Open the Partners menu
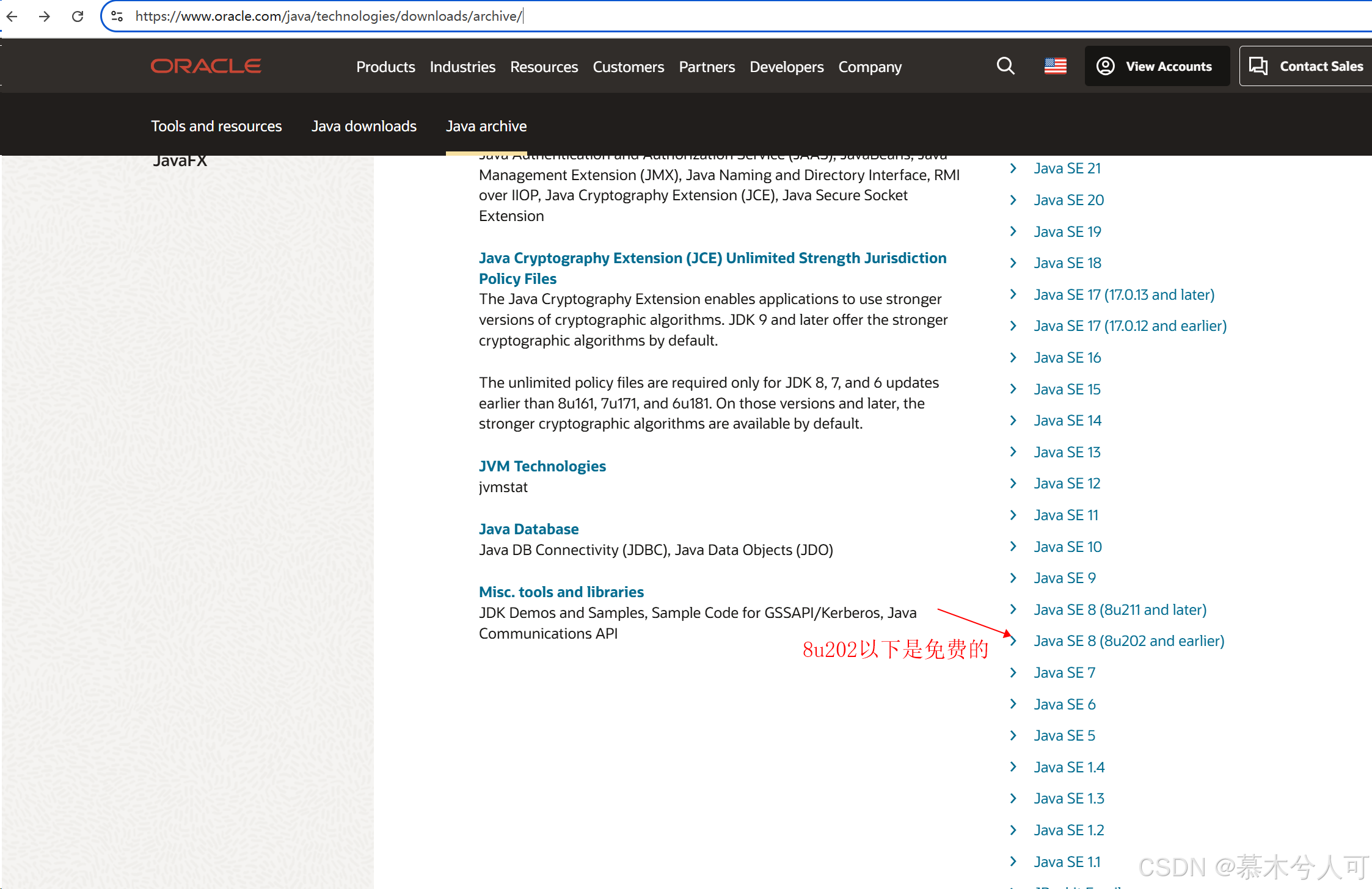Screen dimensions: 1372x889 click(707, 67)
